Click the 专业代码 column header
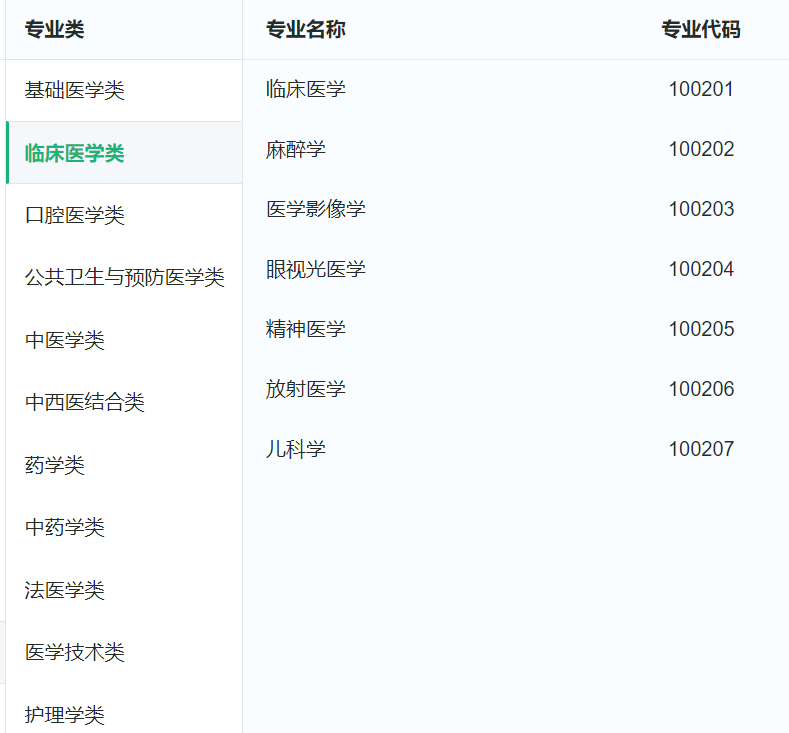The image size is (789, 733). (701, 29)
